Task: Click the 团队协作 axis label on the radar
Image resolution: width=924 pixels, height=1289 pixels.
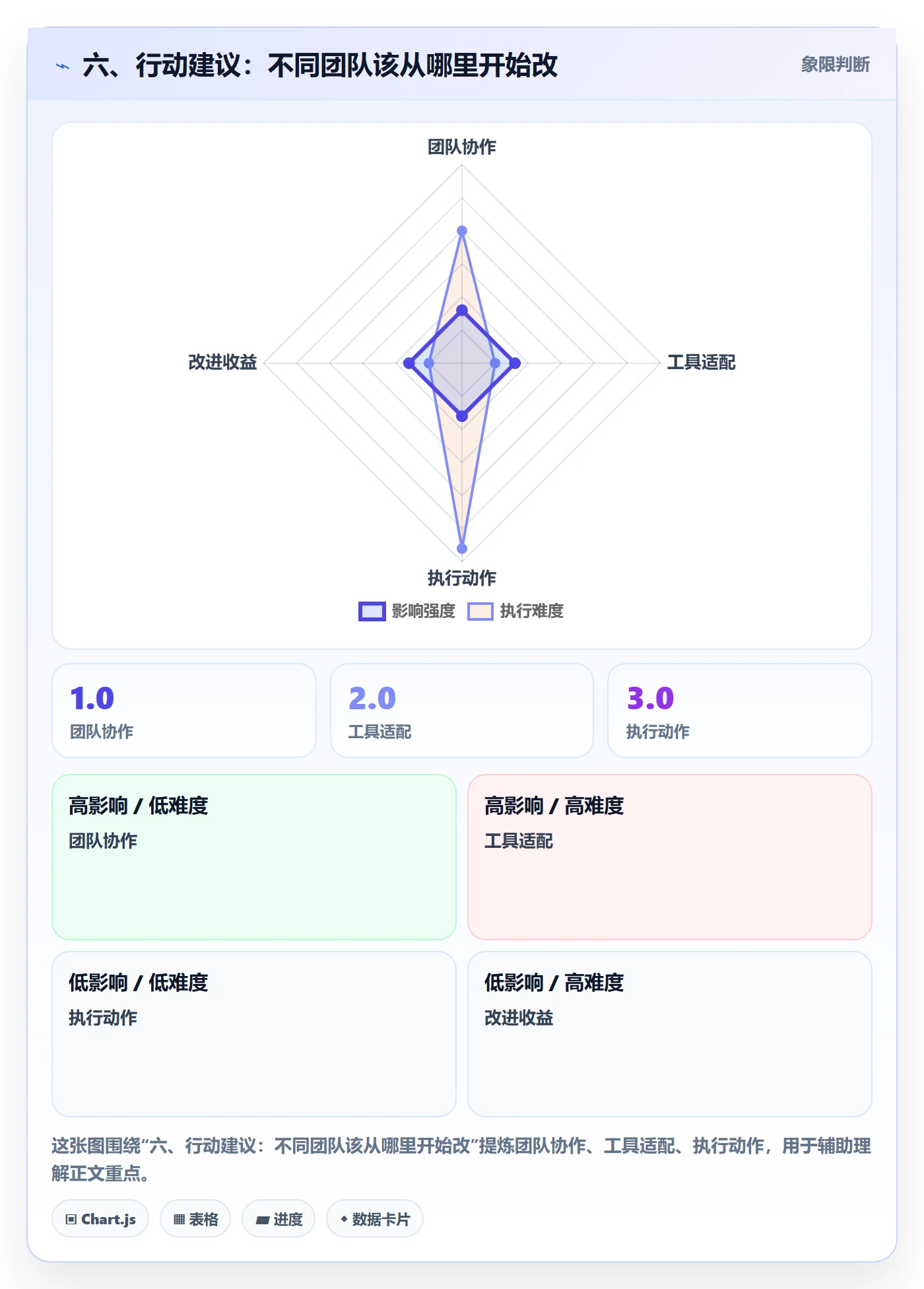Action: [462, 147]
